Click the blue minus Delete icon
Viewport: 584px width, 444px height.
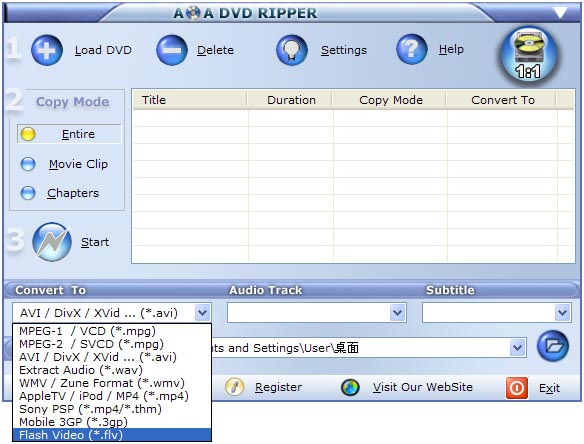[x=172, y=50]
